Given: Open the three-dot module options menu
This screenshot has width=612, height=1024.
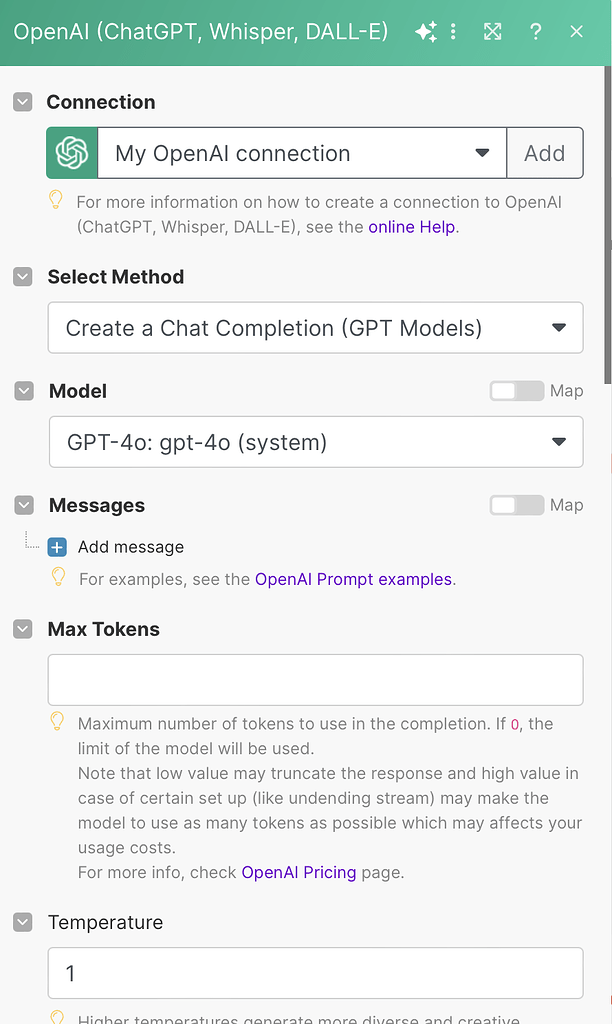Looking at the screenshot, I should pyautogui.click(x=454, y=31).
